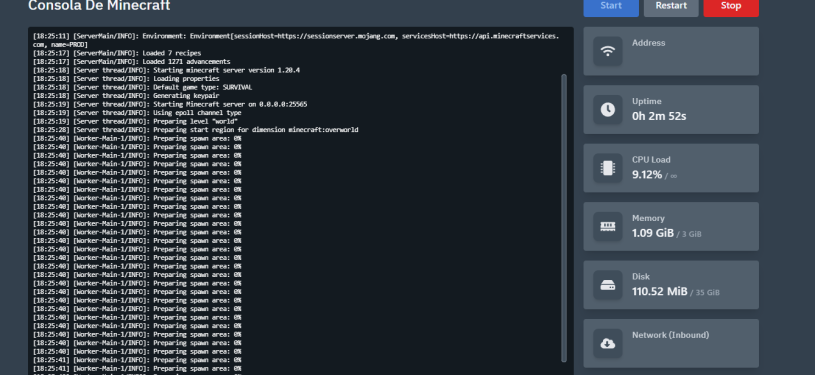
Task: Click the clock icon in Uptime card
Action: click(608, 109)
